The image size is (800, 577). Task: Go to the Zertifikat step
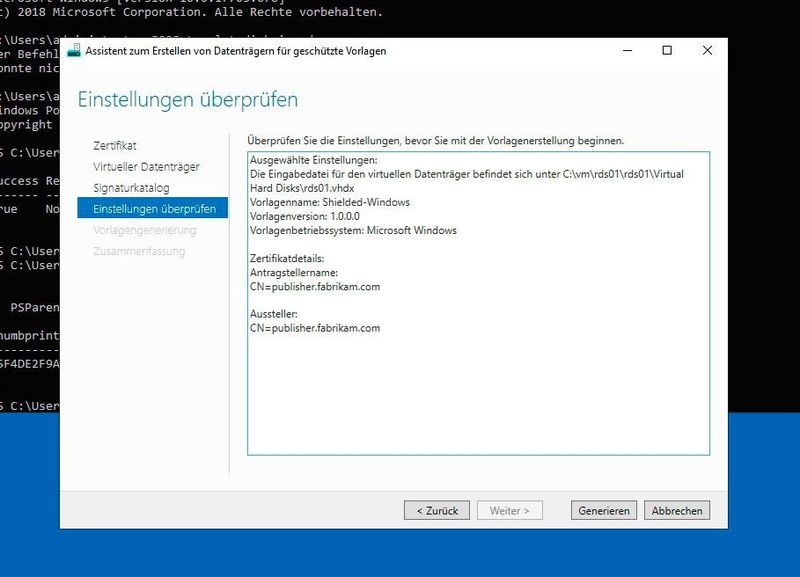[x=115, y=145]
